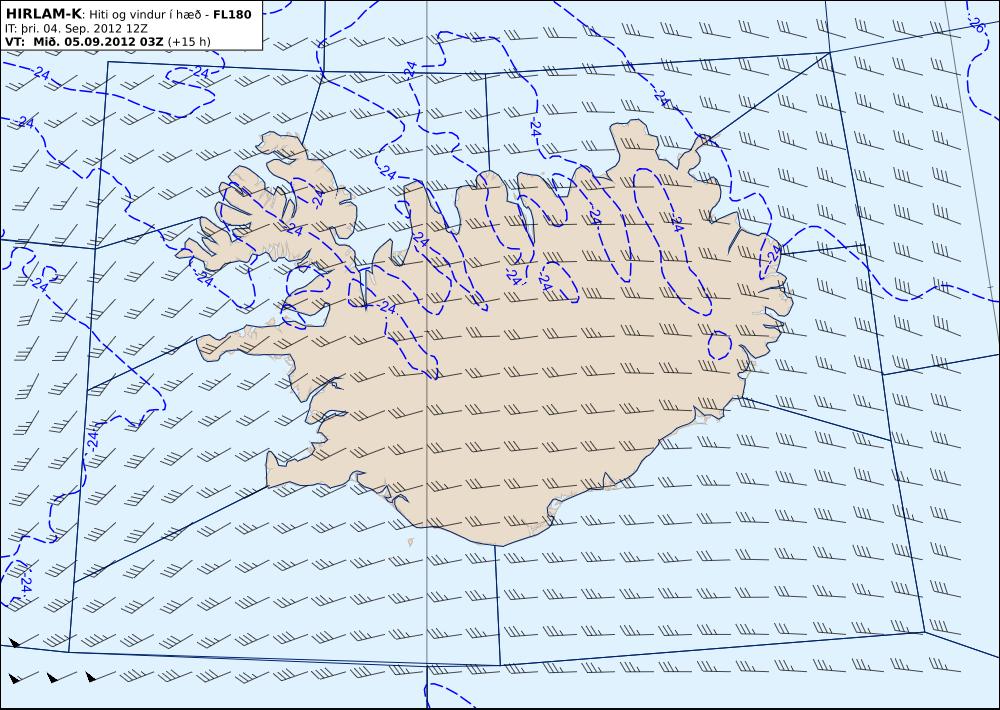1000x710 pixels.
Task: Click the "Mið. 05.09.2012 03Z" valid time
Action: 98,41
